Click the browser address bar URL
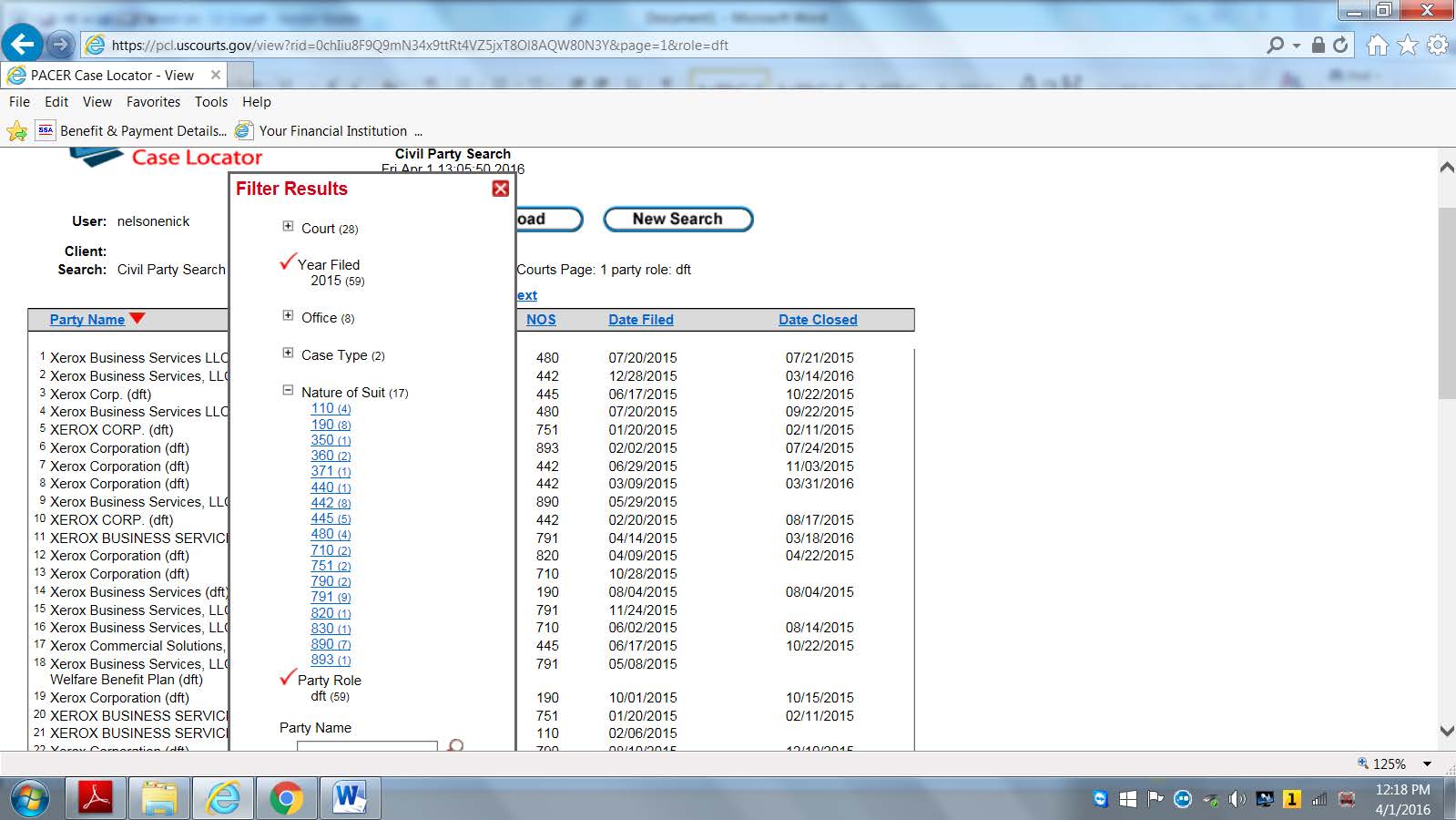The width and height of the screenshot is (1456, 820). [420, 45]
